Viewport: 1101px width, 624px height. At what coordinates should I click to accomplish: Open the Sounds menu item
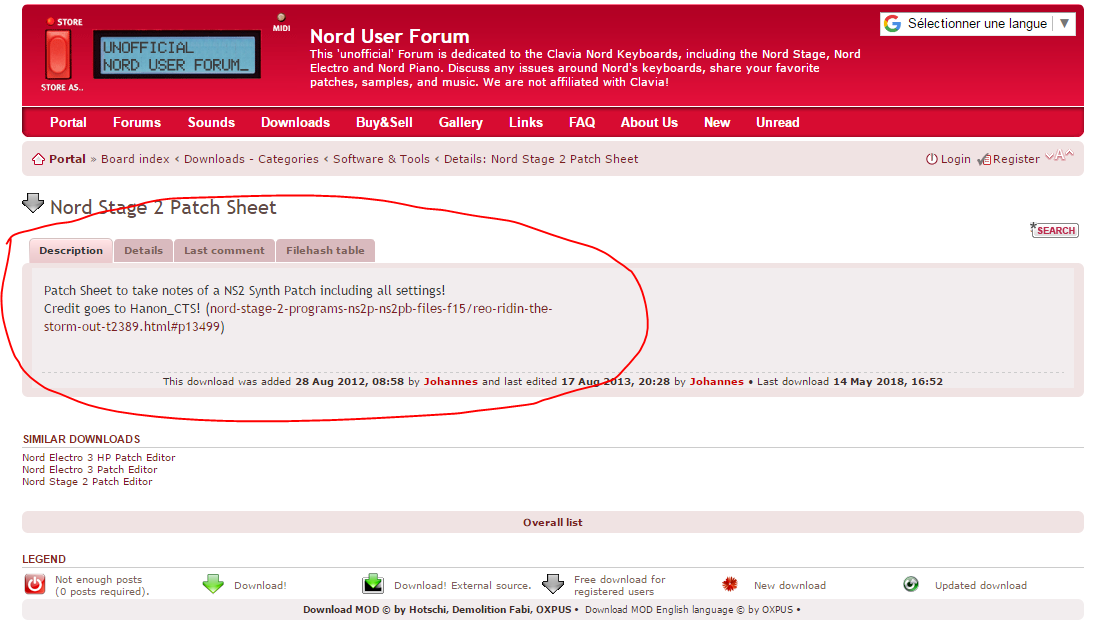coord(211,122)
